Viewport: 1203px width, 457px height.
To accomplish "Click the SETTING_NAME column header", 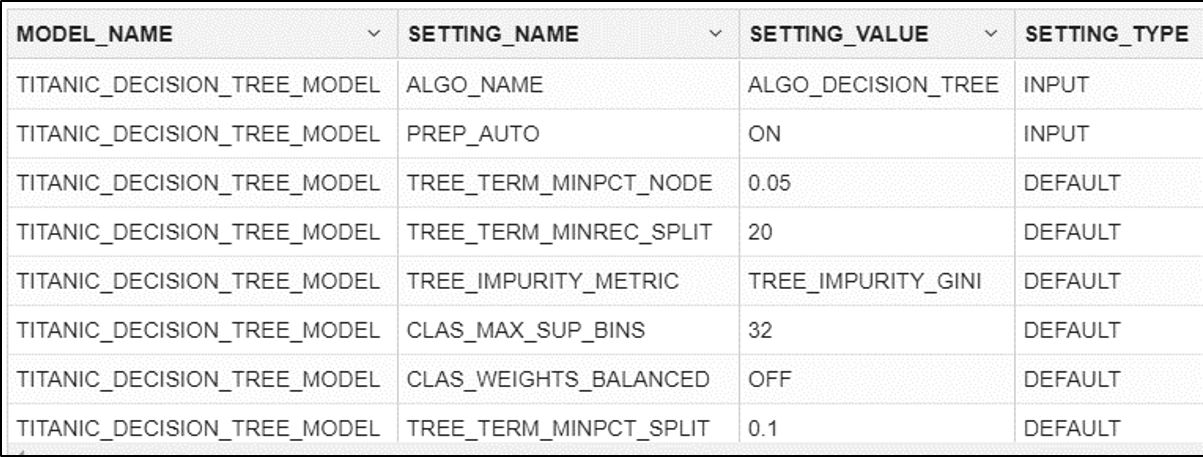I will [x=492, y=35].
